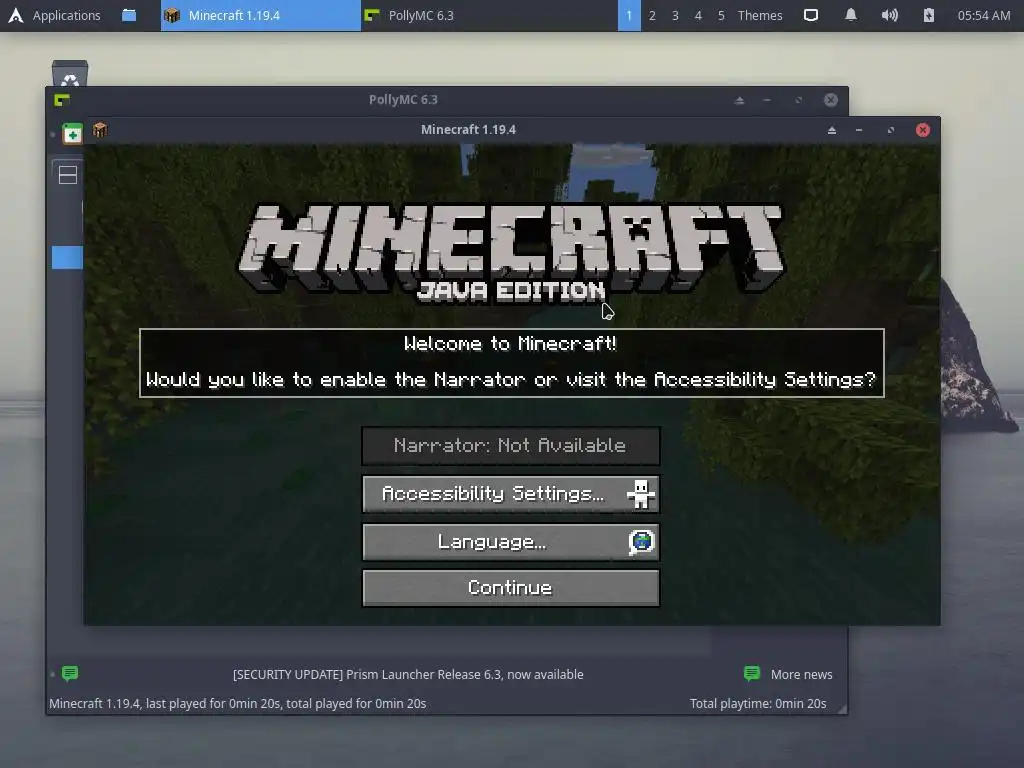Screen dimensions: 1024x768
Task: Maximize the PollyMC 6.3 window
Action: (x=799, y=100)
